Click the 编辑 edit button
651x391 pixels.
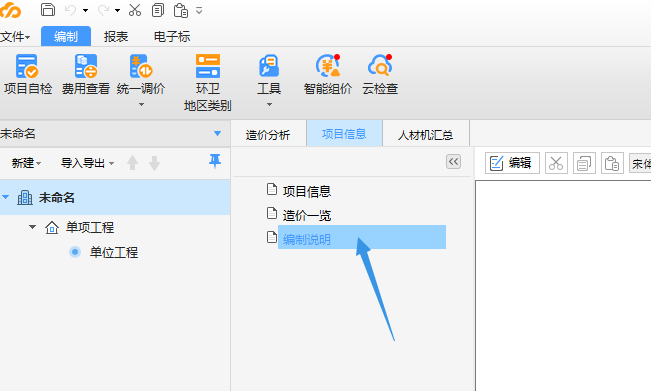512,163
